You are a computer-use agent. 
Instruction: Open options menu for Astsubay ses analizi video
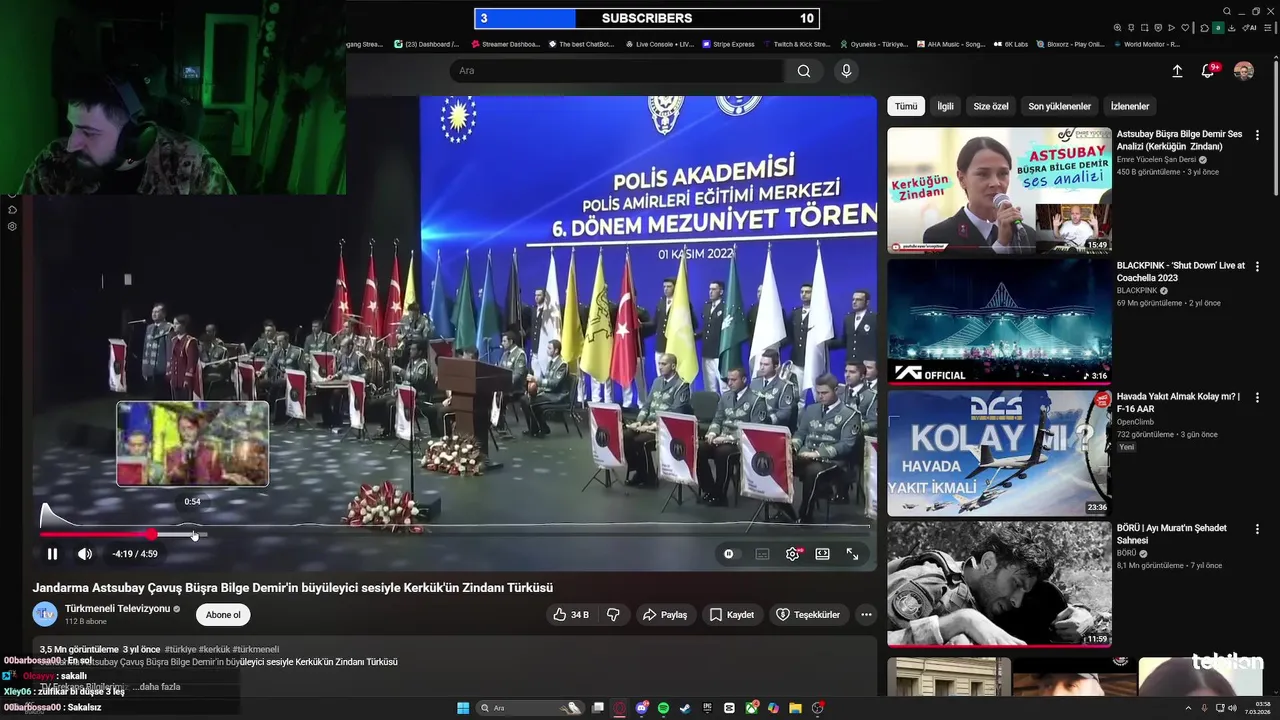pos(1257,135)
